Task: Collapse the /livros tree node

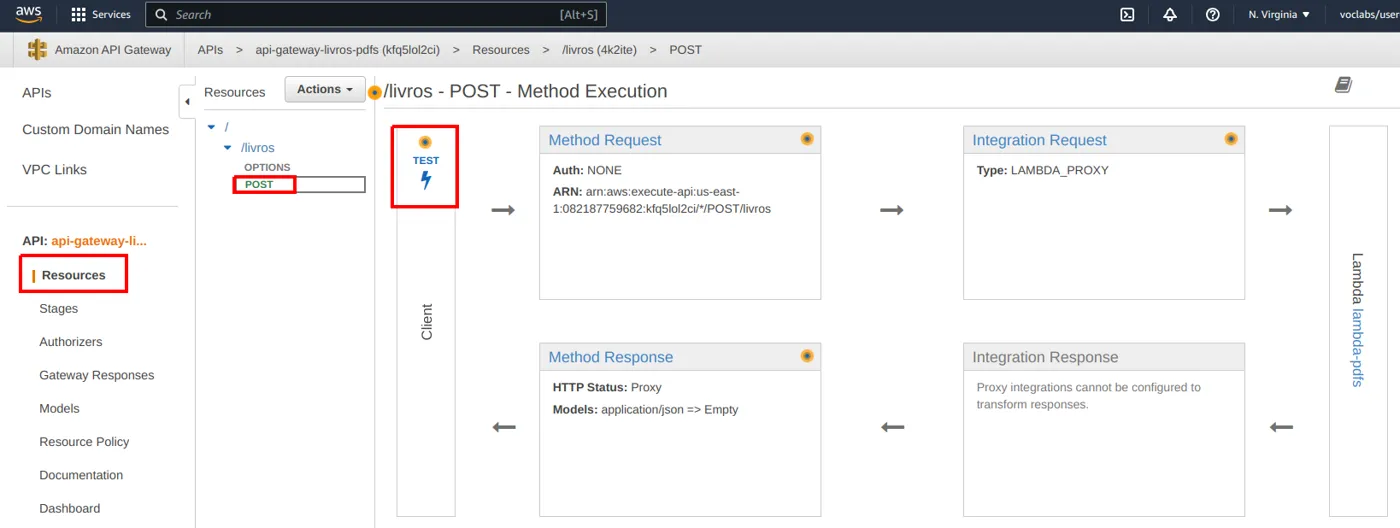Action: (228, 148)
